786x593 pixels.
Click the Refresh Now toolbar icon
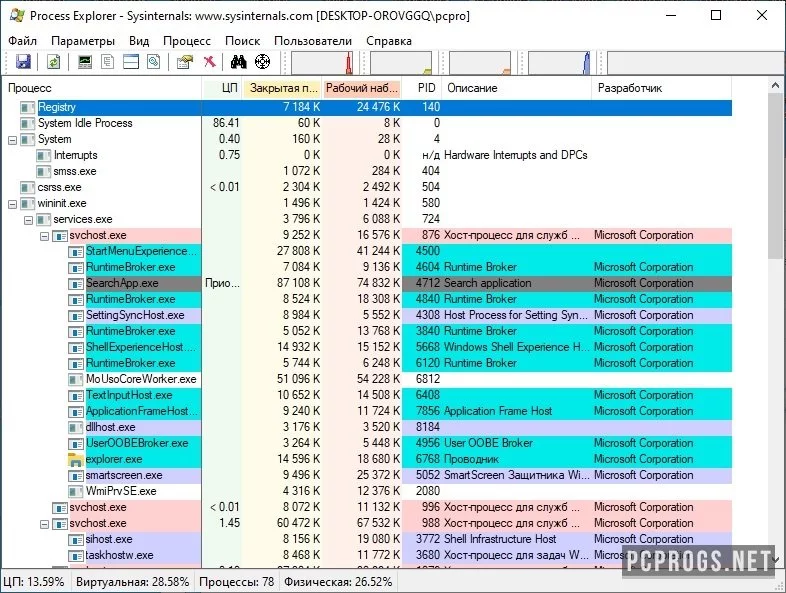(53, 62)
